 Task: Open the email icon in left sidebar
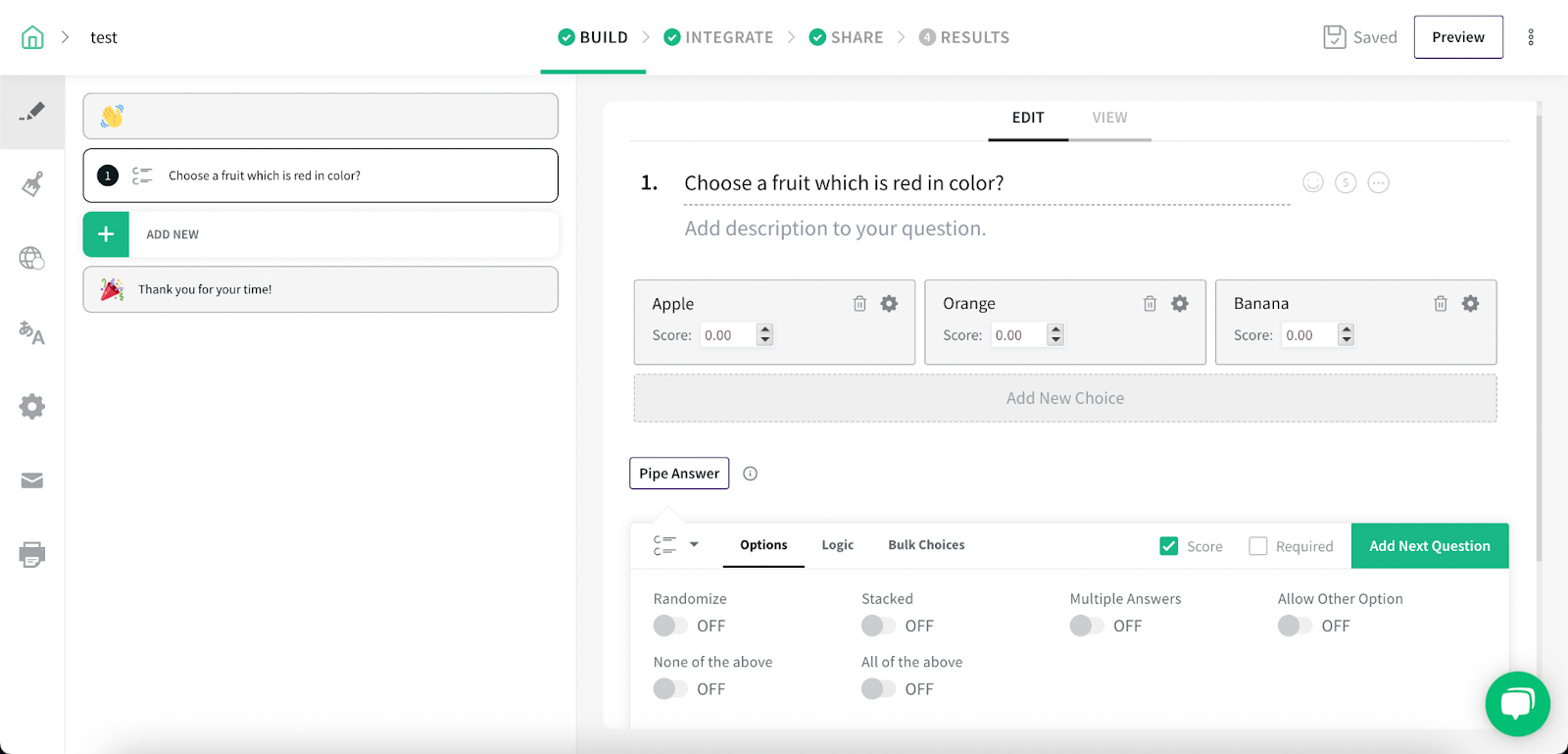click(x=31, y=480)
